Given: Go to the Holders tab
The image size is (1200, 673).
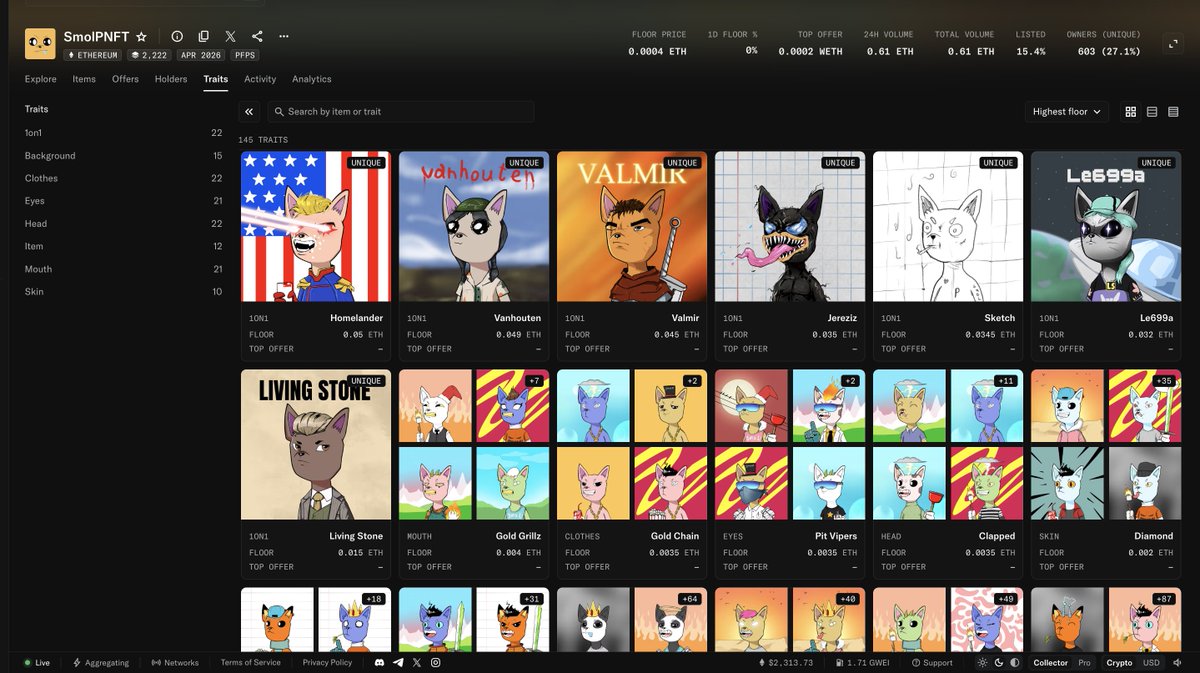Looking at the screenshot, I should pos(171,79).
